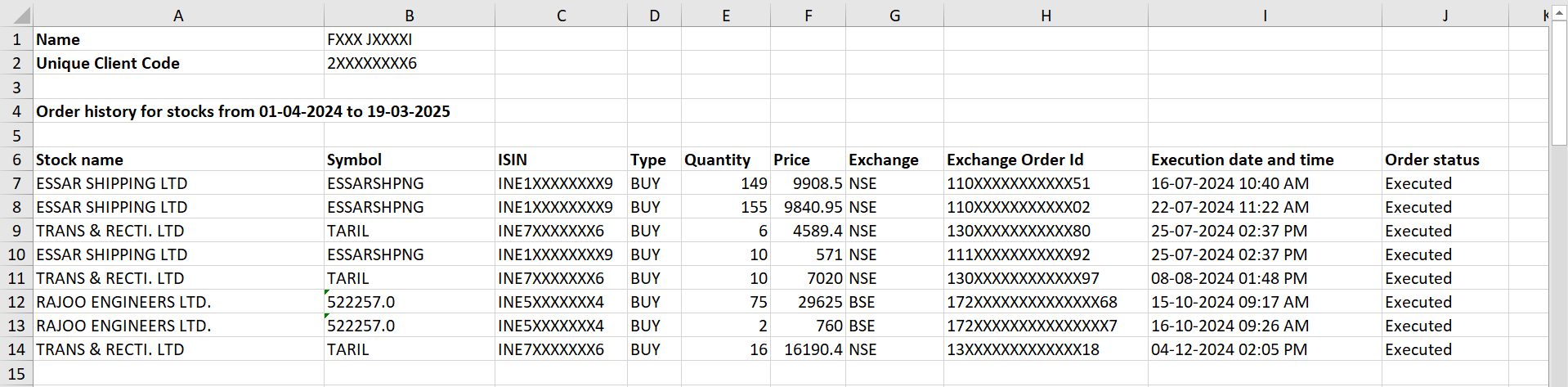Select column D header
This screenshot has height=387, width=1568.
(654, 15)
